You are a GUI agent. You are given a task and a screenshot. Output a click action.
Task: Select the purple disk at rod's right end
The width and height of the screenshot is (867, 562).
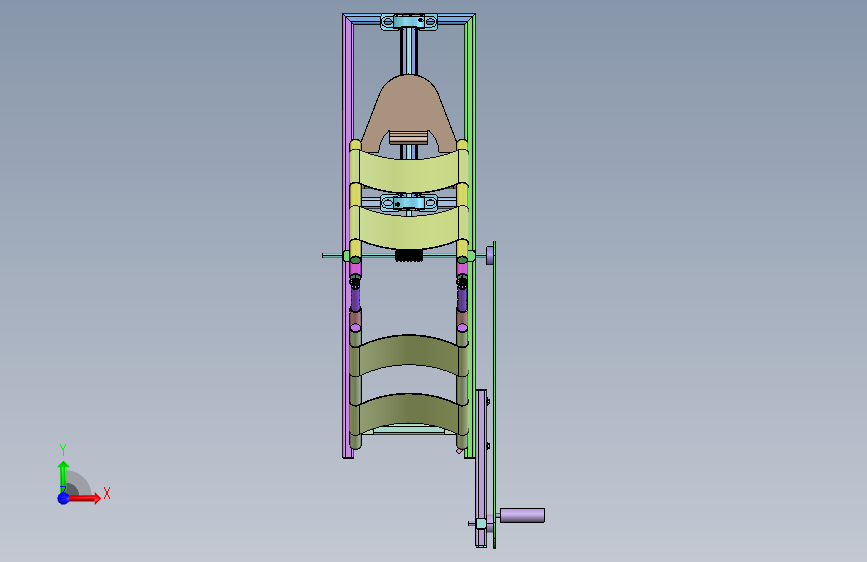tap(489, 256)
